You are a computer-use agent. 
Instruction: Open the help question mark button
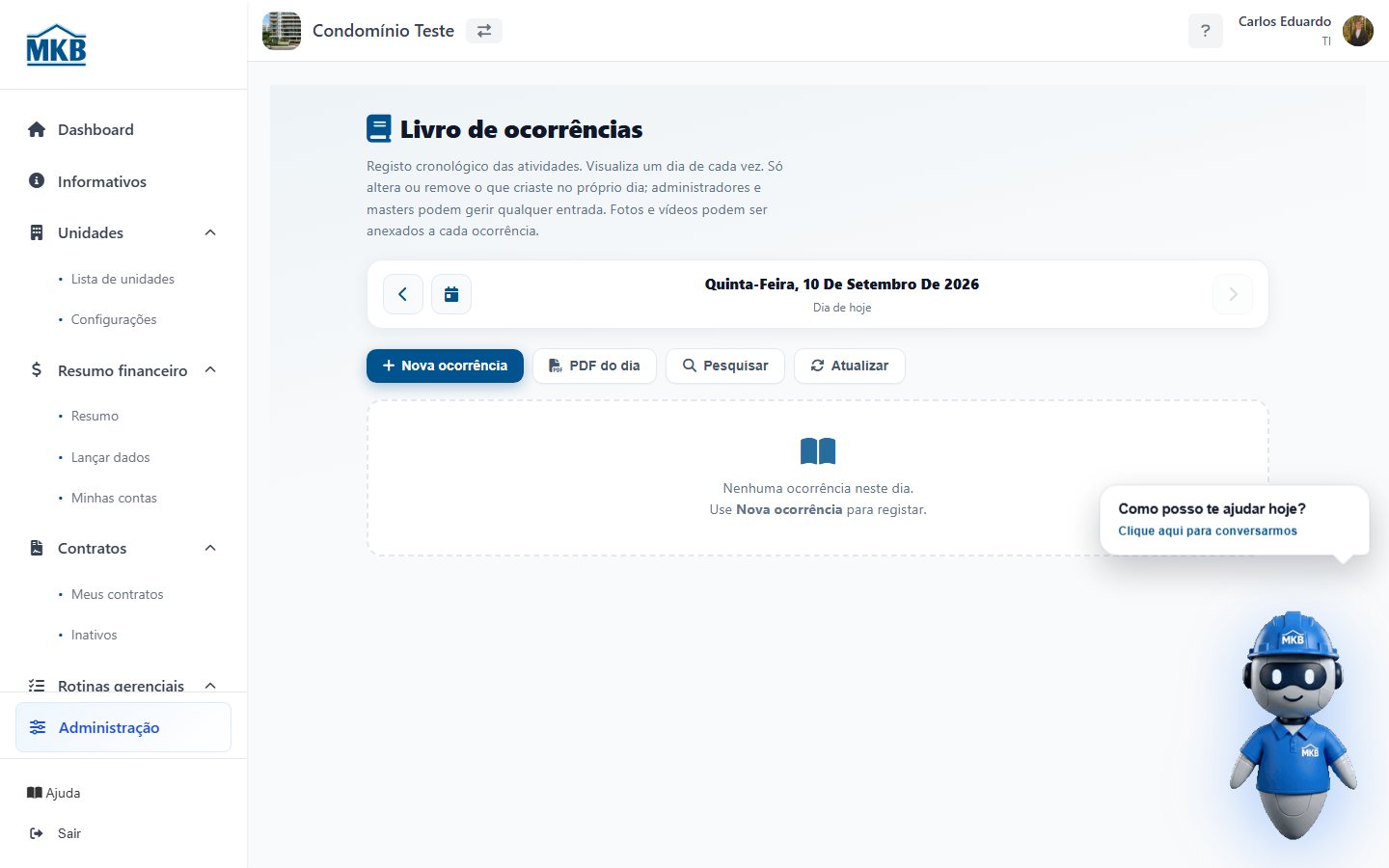(x=1205, y=31)
